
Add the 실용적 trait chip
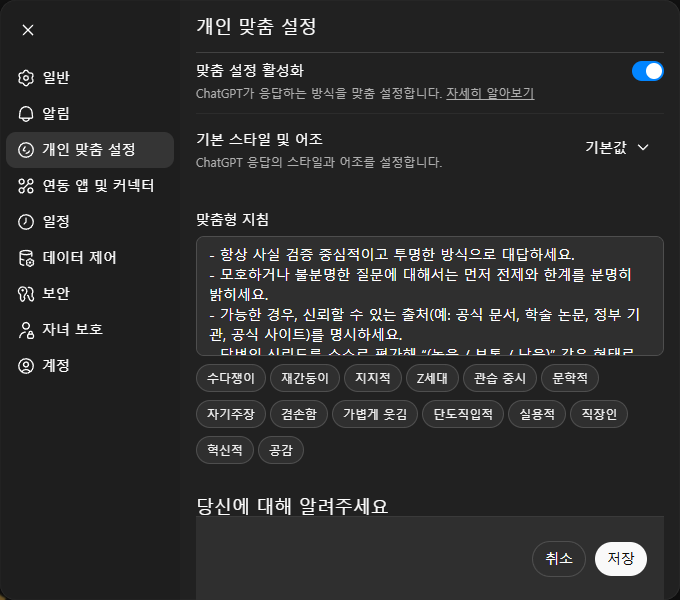point(537,414)
